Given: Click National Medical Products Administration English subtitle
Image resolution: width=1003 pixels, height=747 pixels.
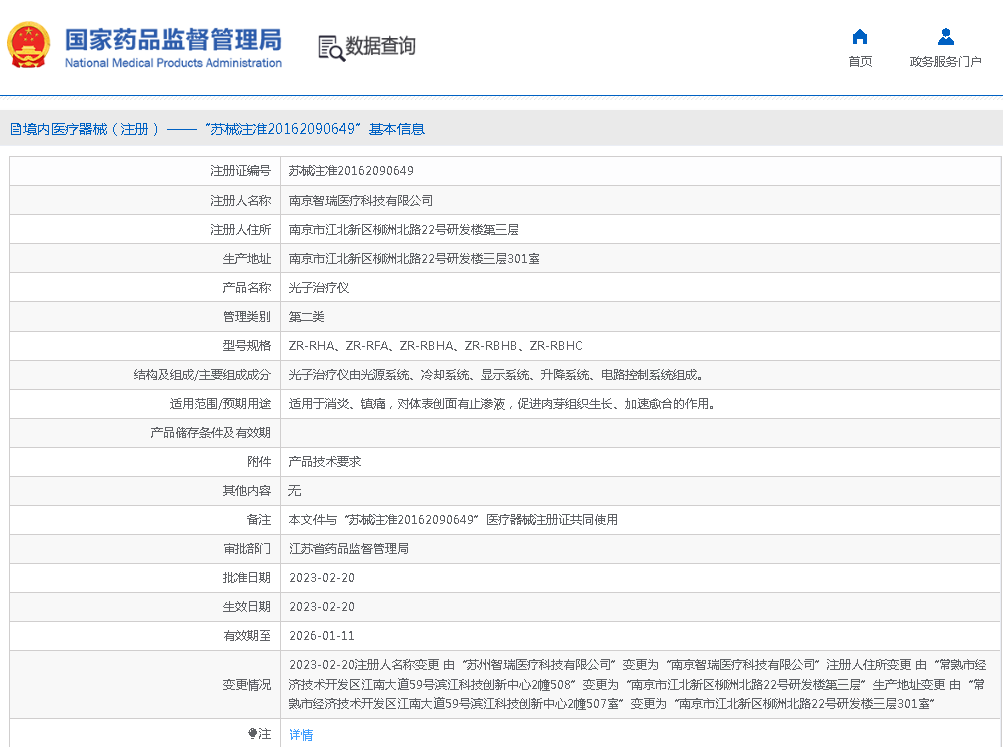Looking at the screenshot, I should pos(173,63).
